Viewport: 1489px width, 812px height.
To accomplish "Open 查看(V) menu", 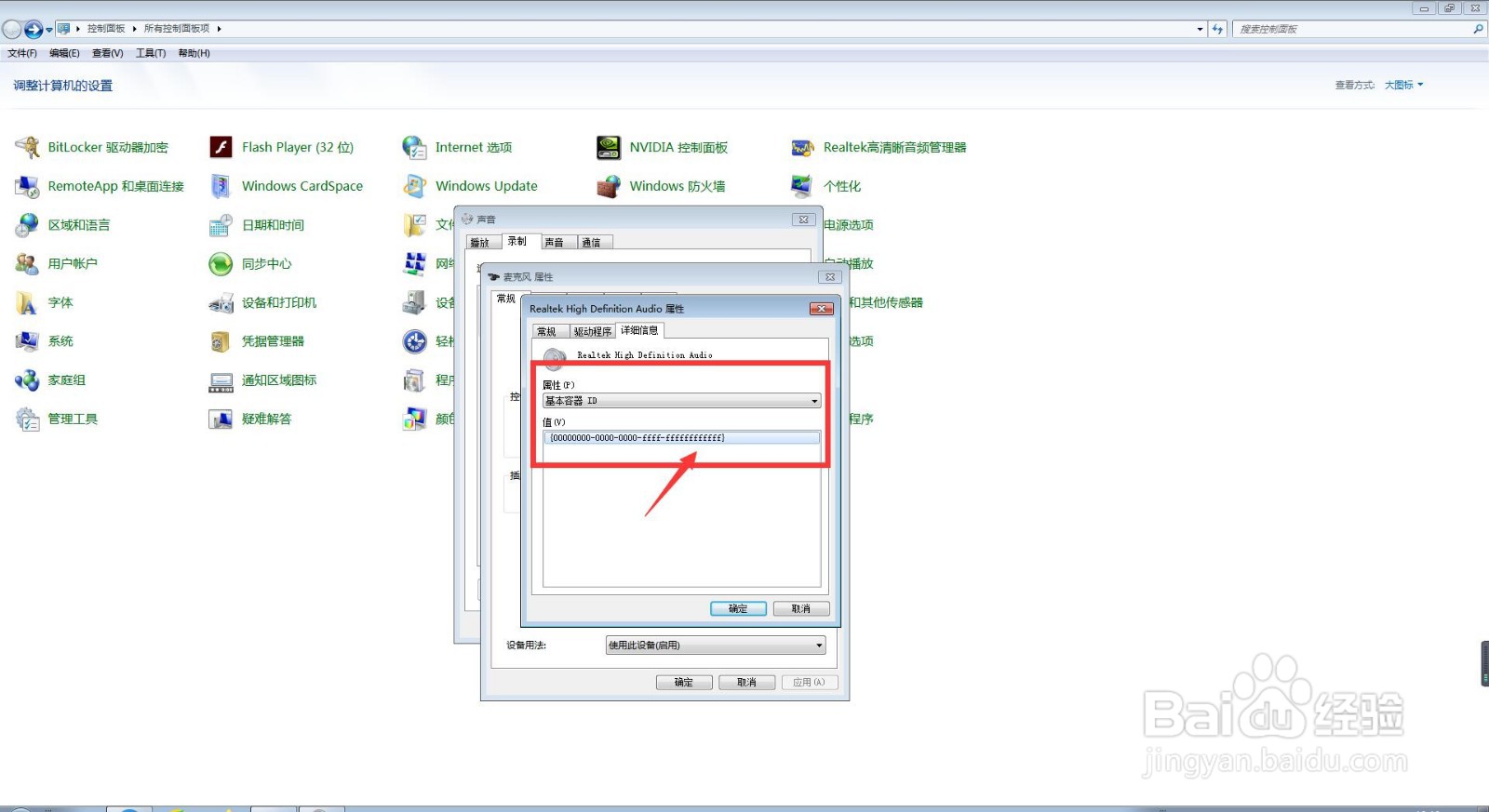I will tap(108, 53).
